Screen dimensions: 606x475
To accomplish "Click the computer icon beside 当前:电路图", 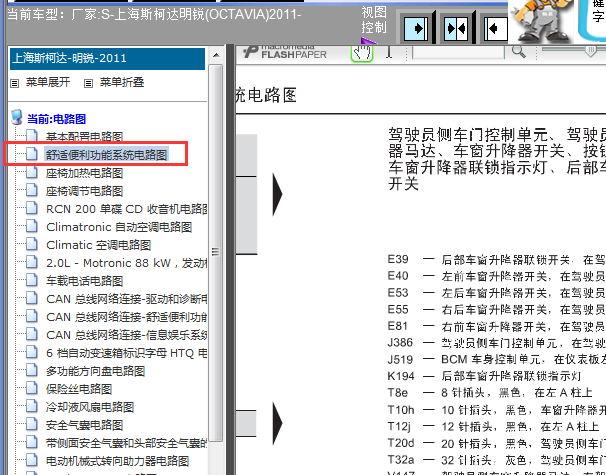I will (x=17, y=117).
